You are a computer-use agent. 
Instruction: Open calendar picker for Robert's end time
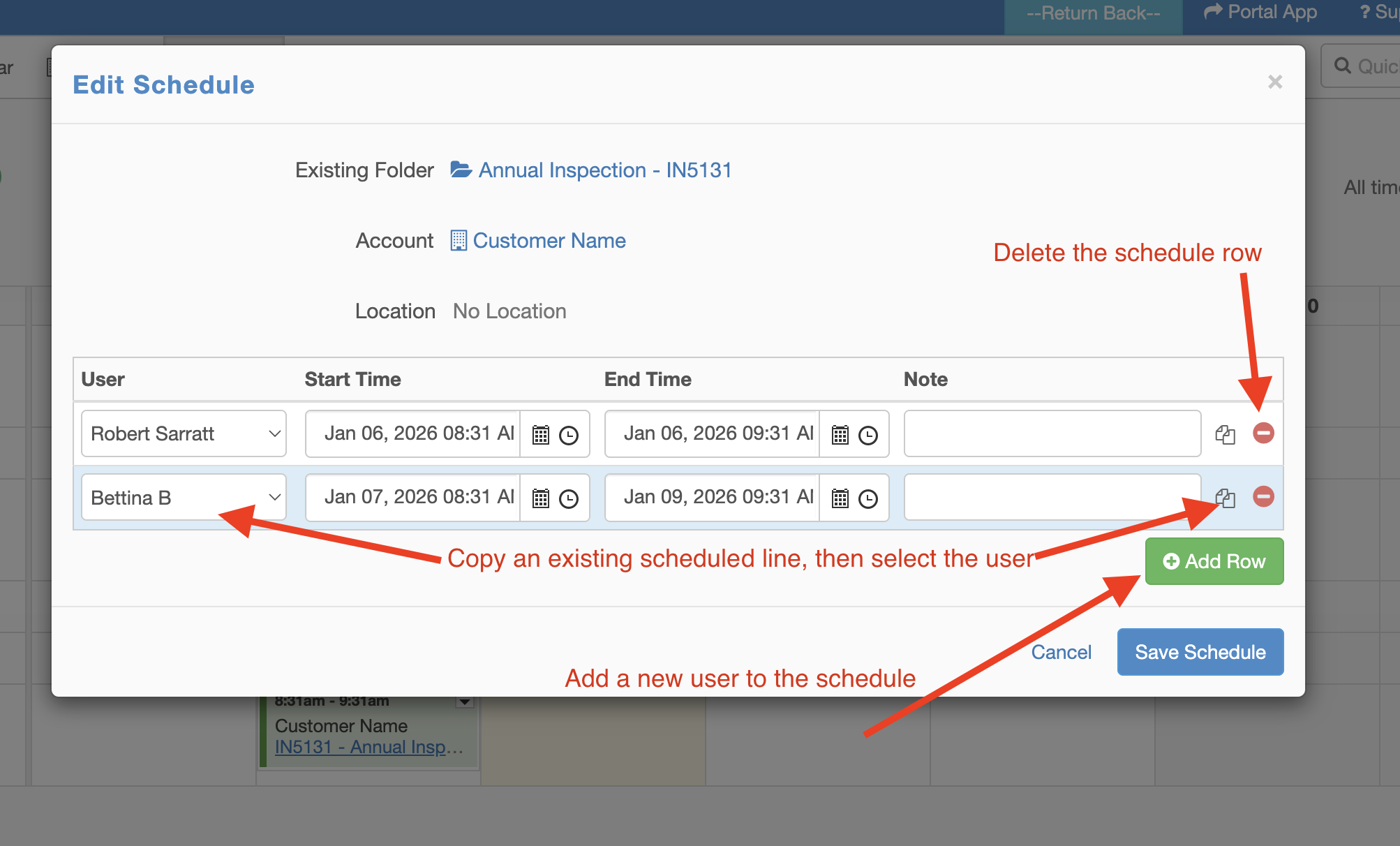pos(840,435)
